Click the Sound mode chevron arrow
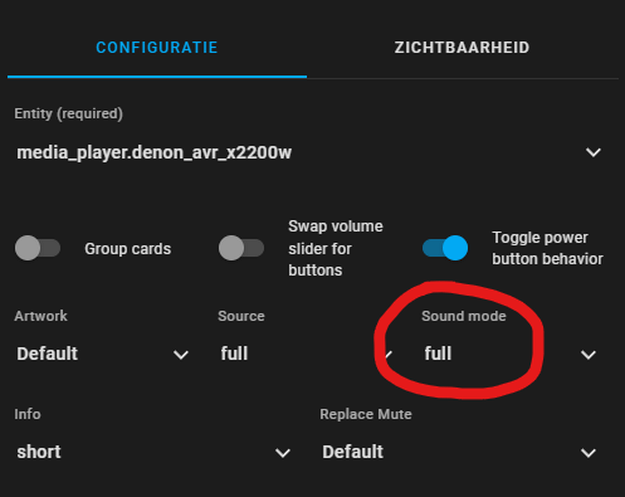 click(x=588, y=354)
